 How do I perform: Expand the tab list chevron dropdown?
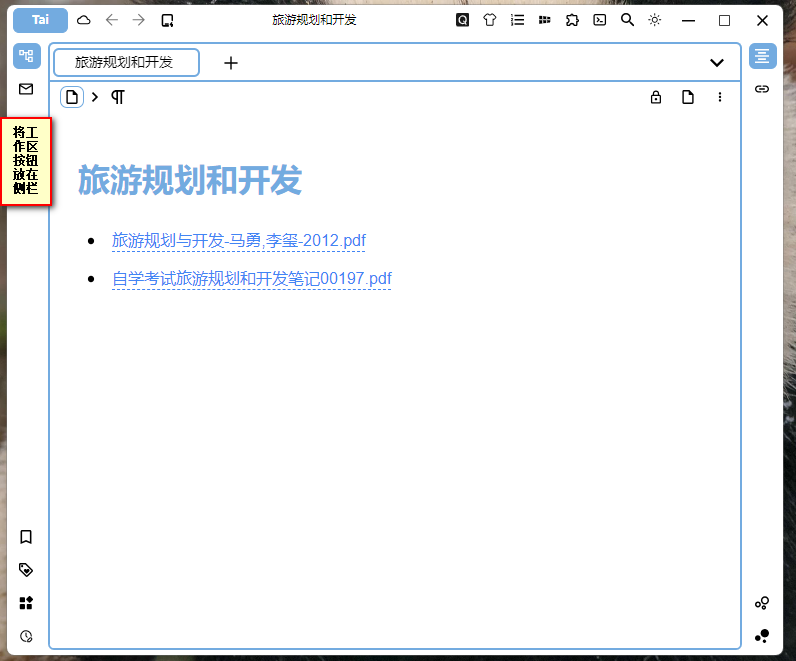pyautogui.click(x=716, y=63)
